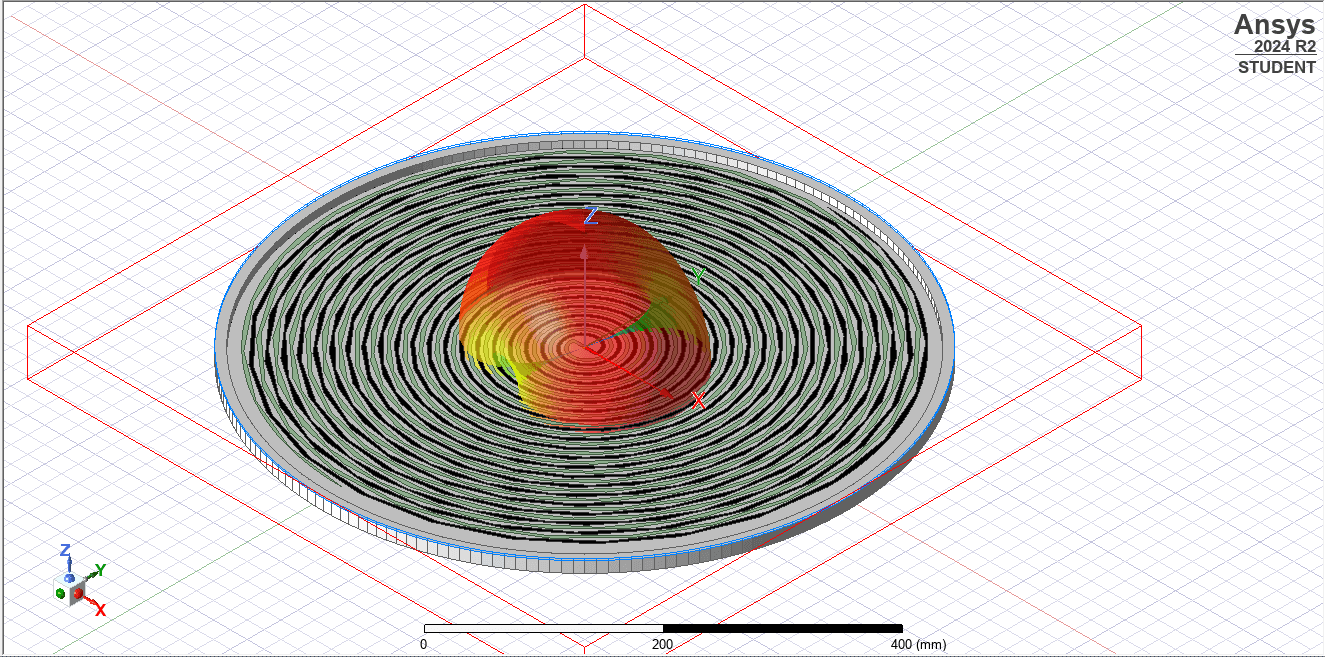Select the red face sphere on the view cube
This screenshot has height=657, width=1325.
coord(78,594)
